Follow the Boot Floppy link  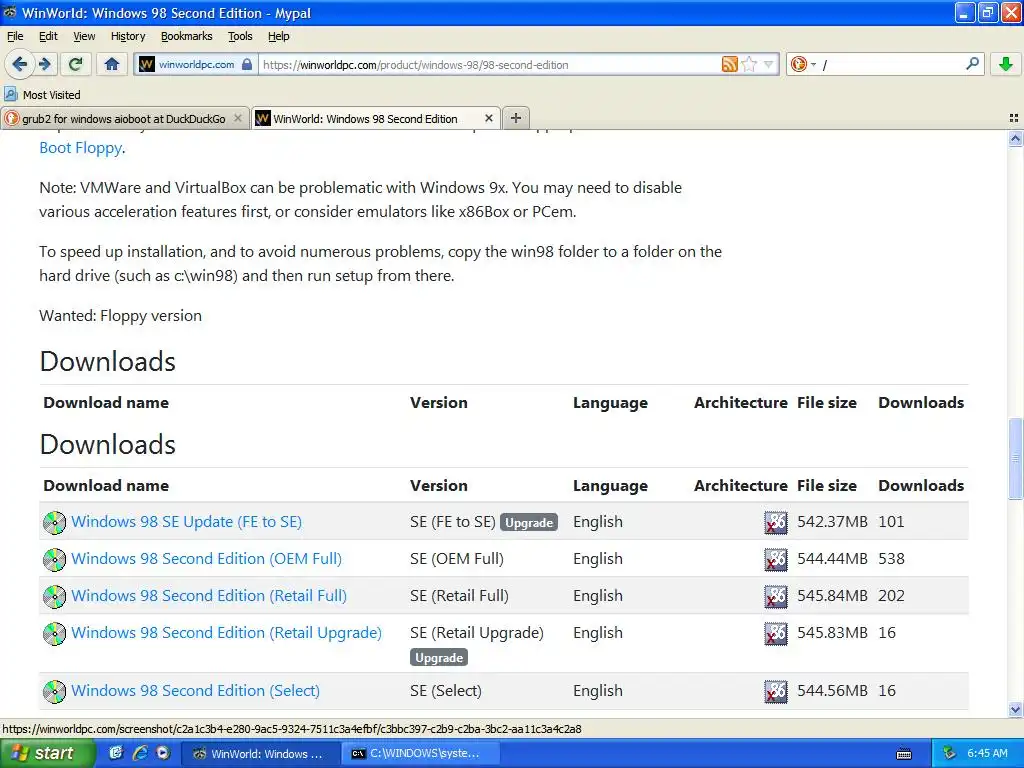[80, 148]
